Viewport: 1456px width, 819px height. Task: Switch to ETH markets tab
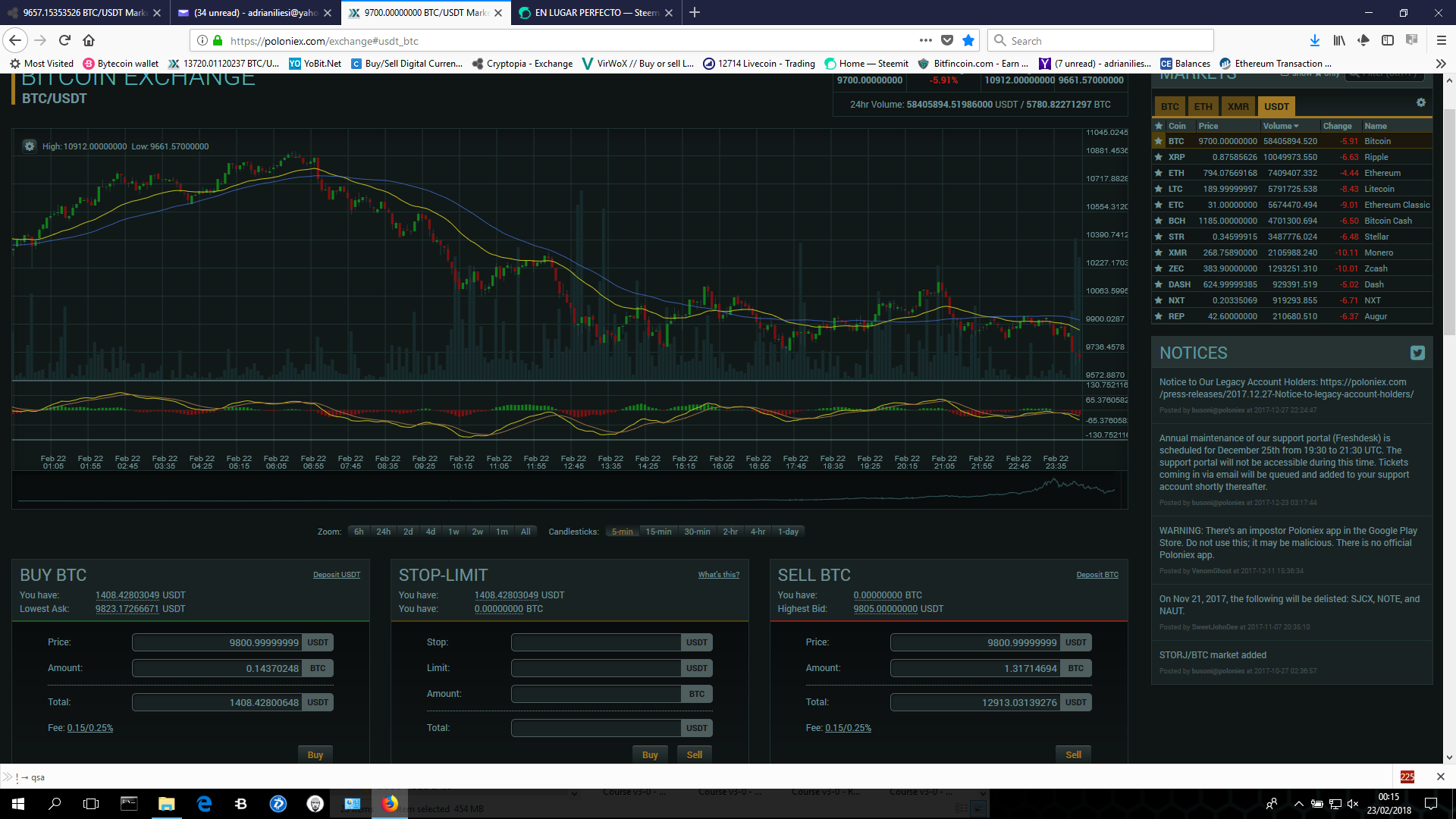[x=1203, y=106]
